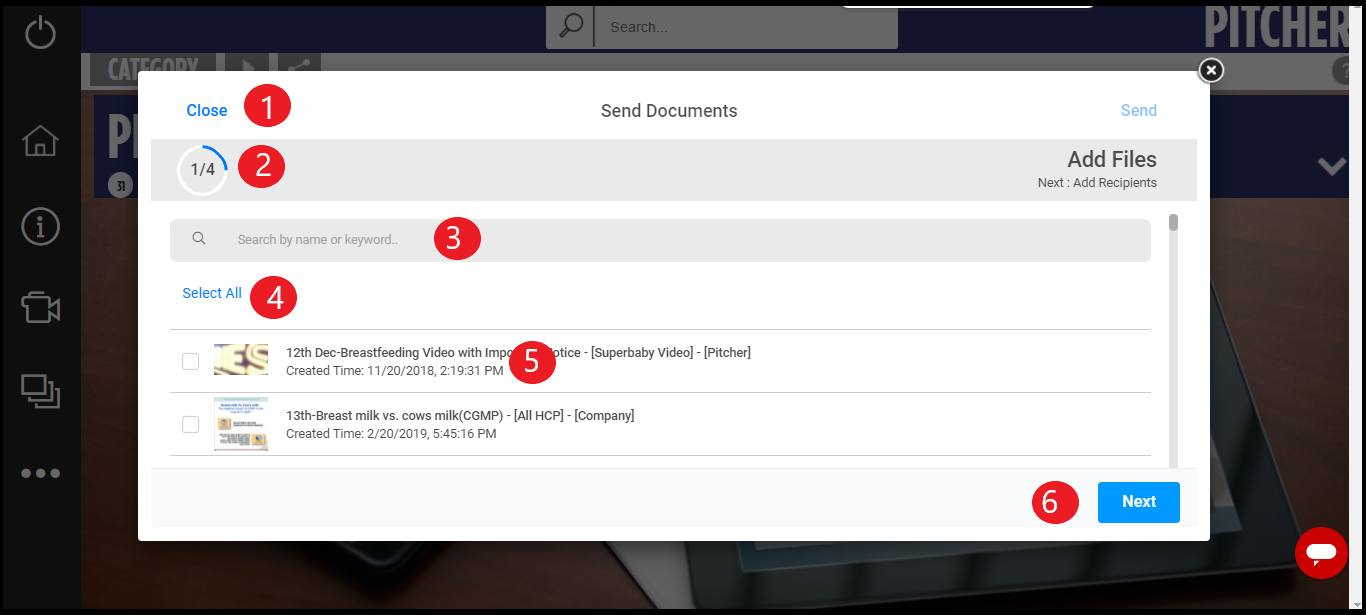Click the Send link in the dialog header
The image size is (1366, 615).
pos(1138,110)
